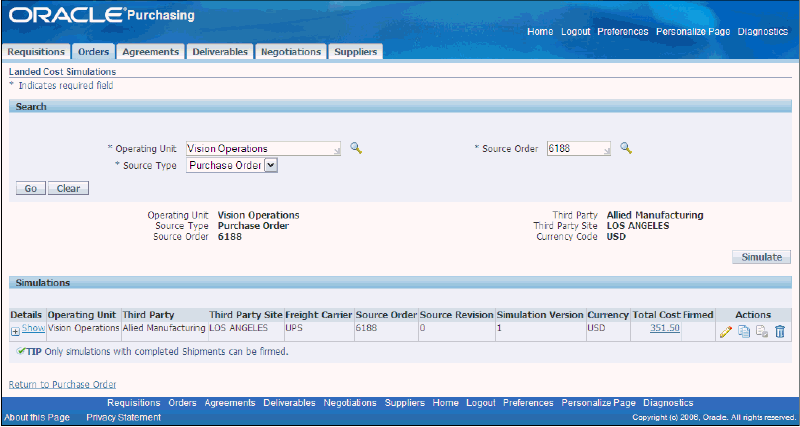Switch to the Agreements tab
This screenshot has height=427, width=800.
tap(151, 52)
